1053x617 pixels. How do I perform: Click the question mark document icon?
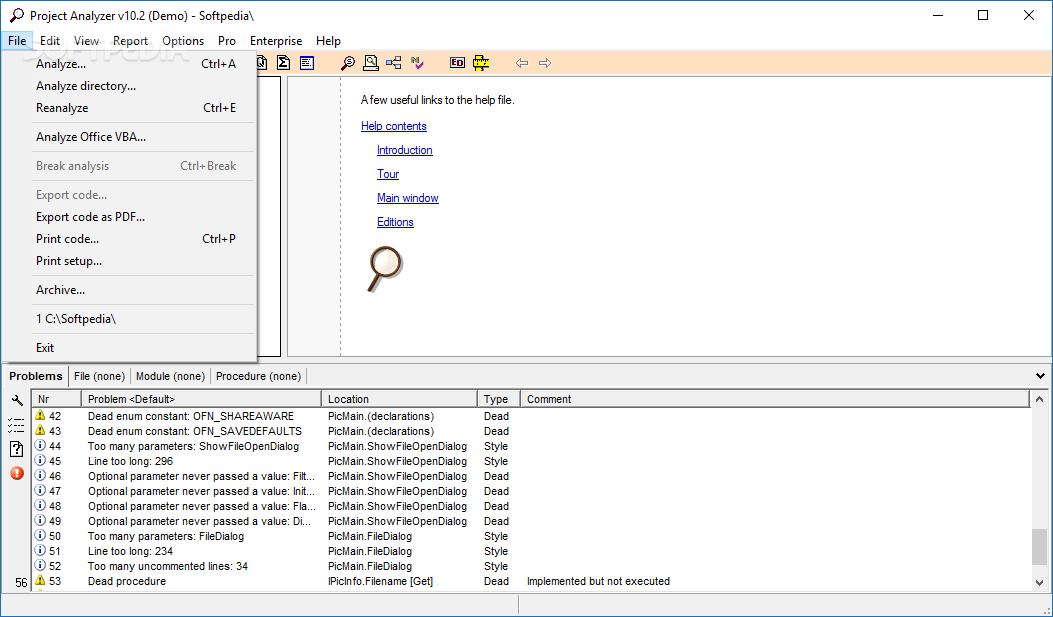tap(17, 449)
